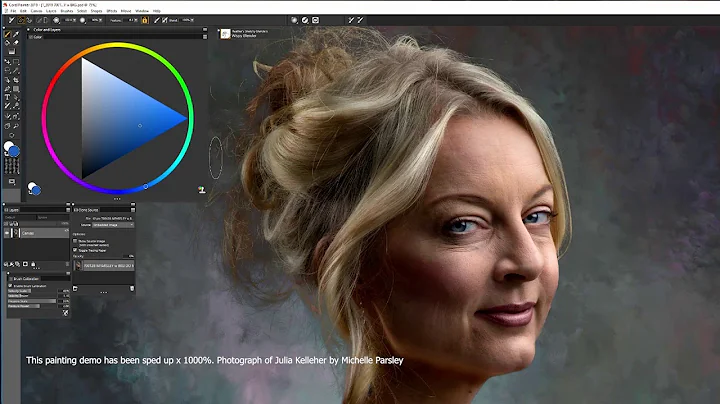Select the Pen tool in the toolbox
Image resolution: width=720 pixels, height=404 pixels.
[x=7, y=89]
